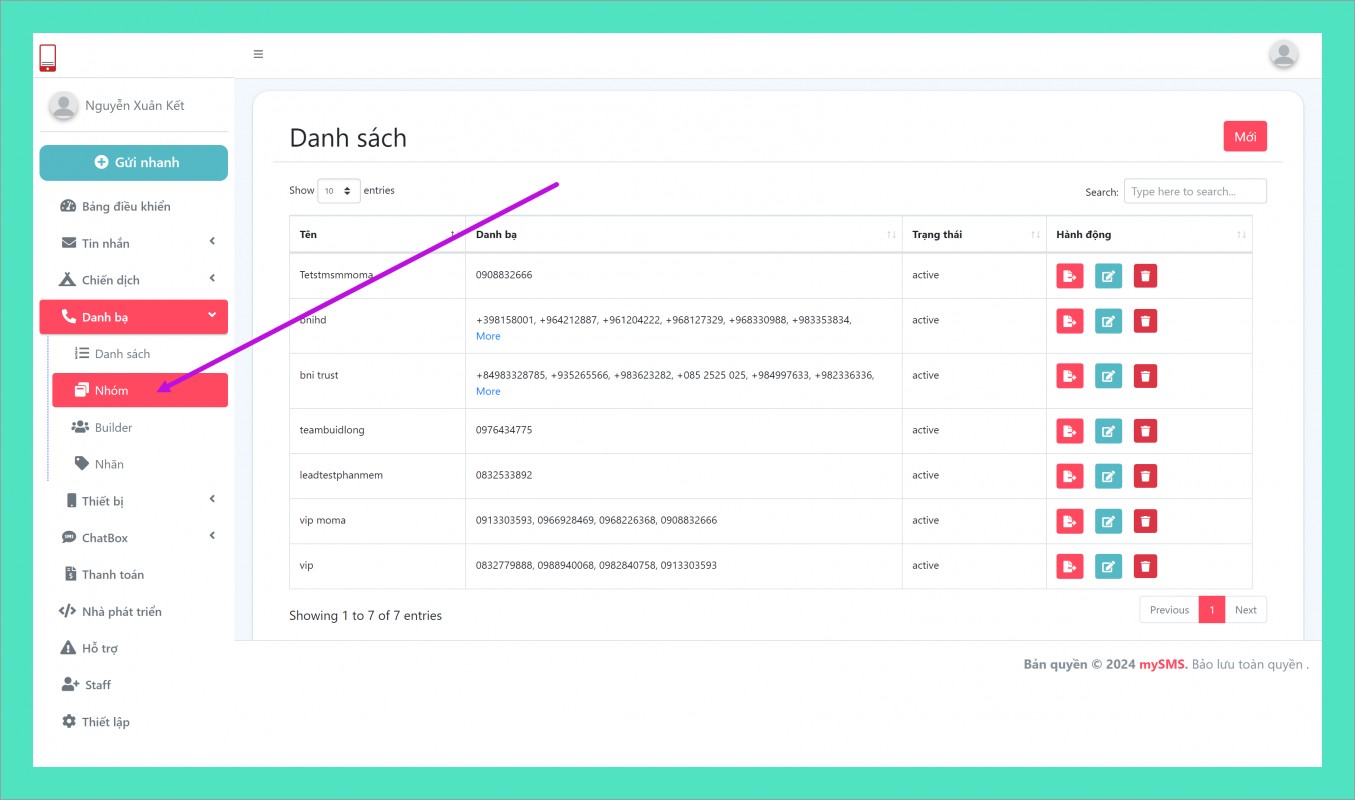Open the user avatar in top right
The height and width of the screenshot is (800, 1355).
[x=1283, y=55]
